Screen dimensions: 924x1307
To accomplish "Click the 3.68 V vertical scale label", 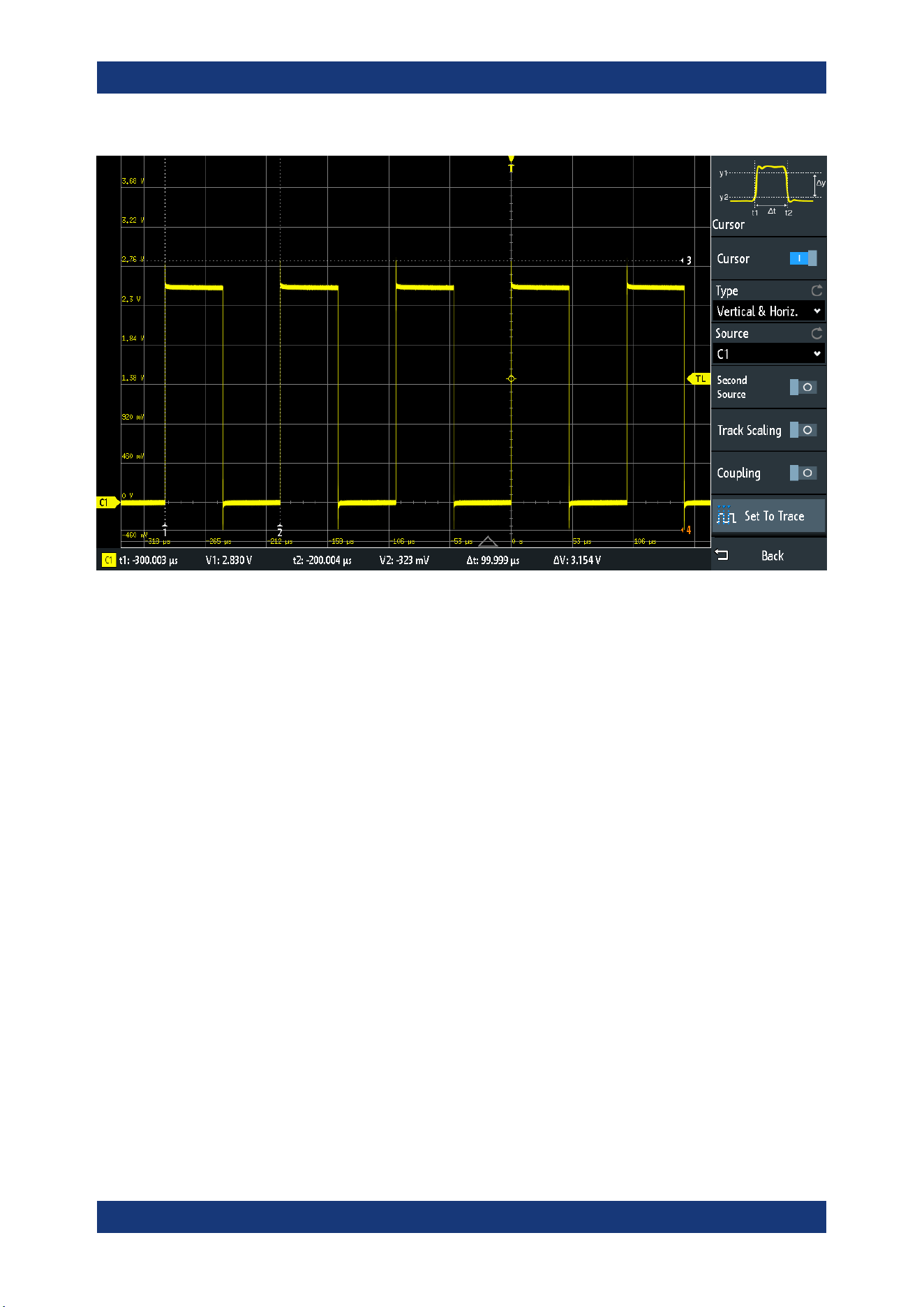I will 133,181.
